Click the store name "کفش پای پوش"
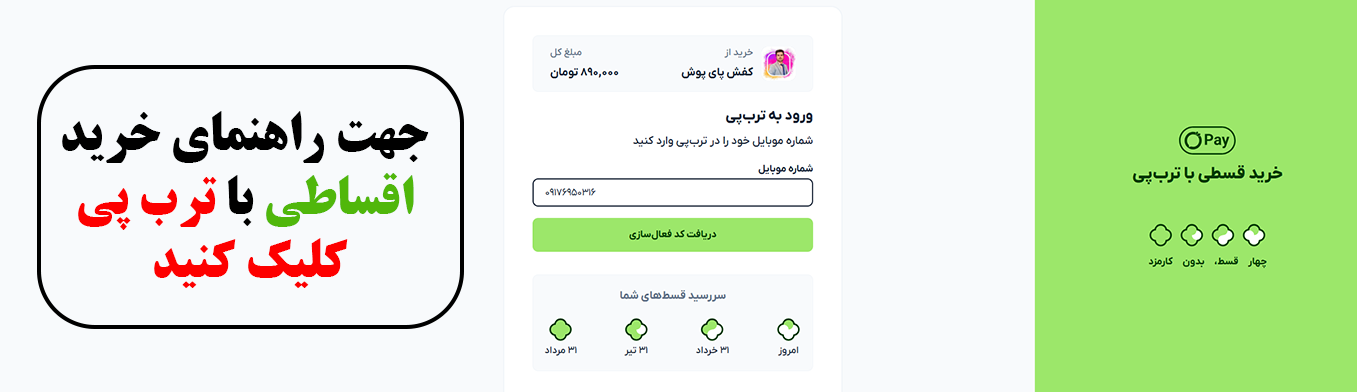 tap(717, 73)
